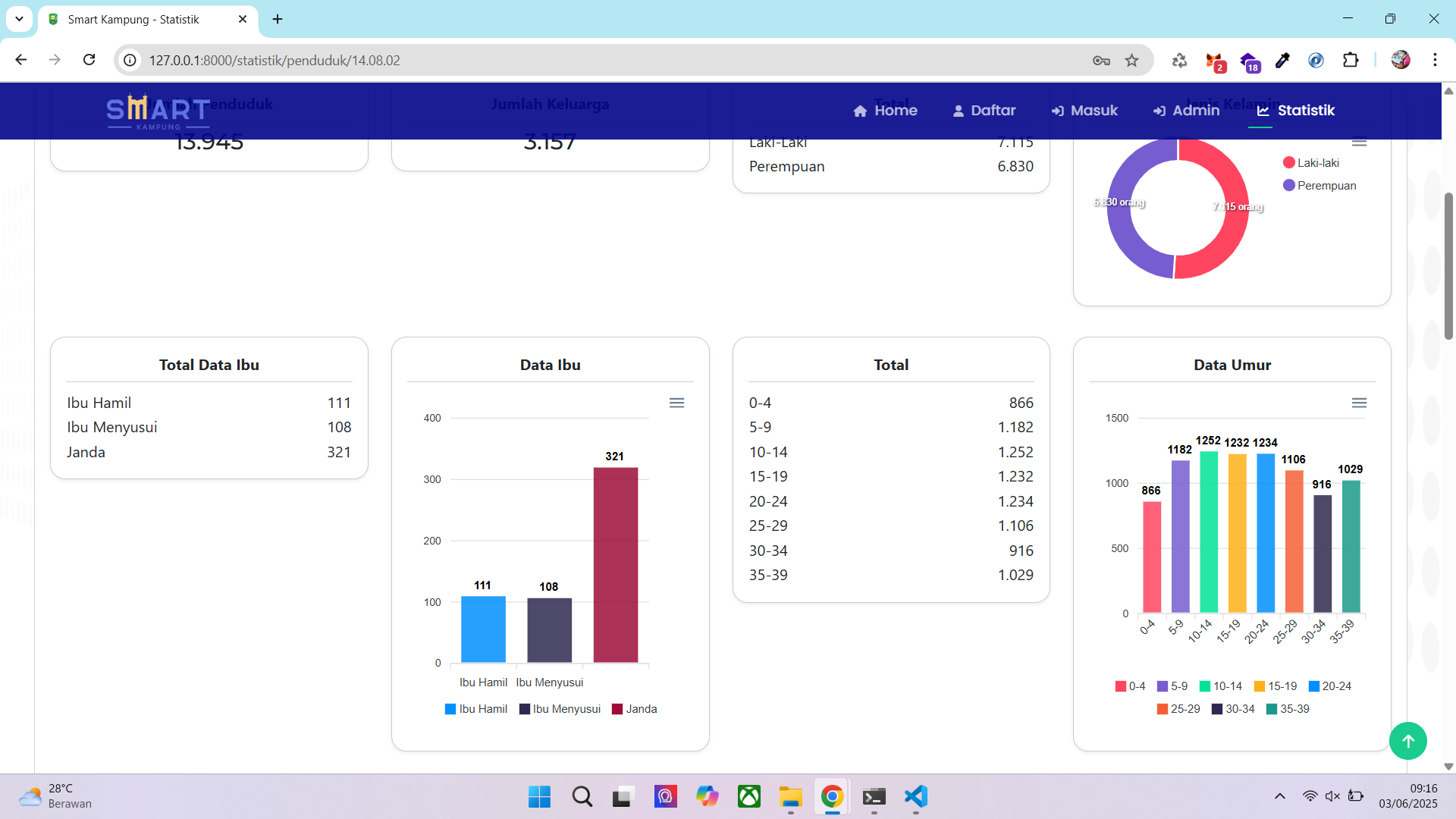Go to the Home navigation link
Screen dimensions: 1456x819
885,111
